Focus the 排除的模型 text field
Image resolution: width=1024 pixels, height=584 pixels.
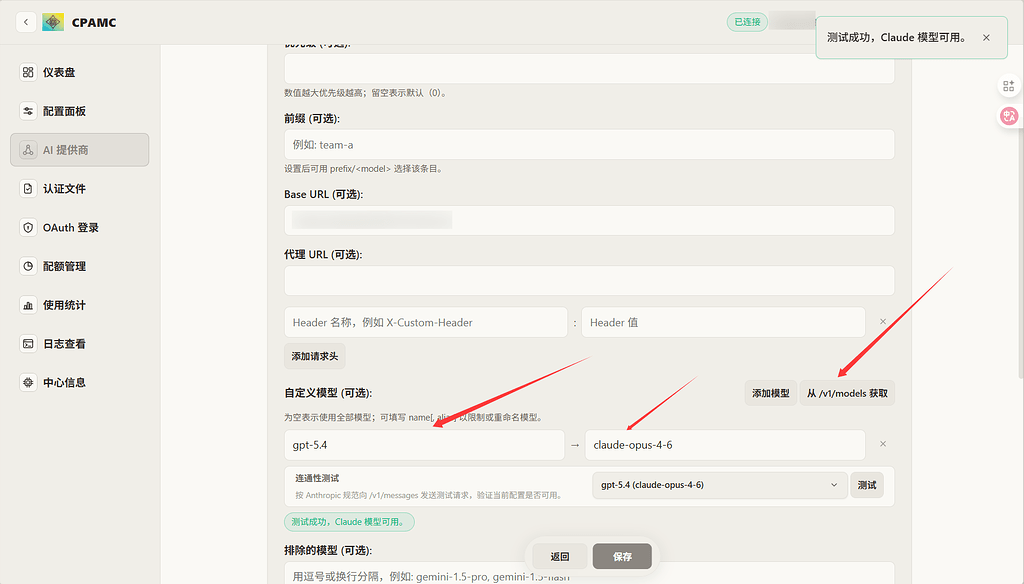(x=589, y=573)
